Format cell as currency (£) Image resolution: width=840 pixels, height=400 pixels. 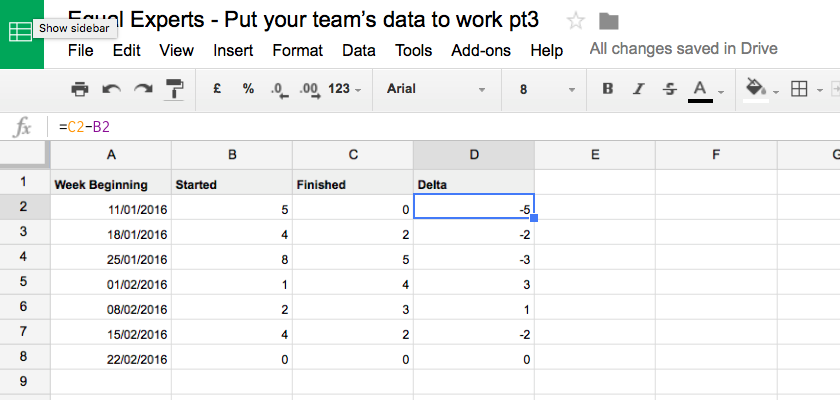coord(217,89)
